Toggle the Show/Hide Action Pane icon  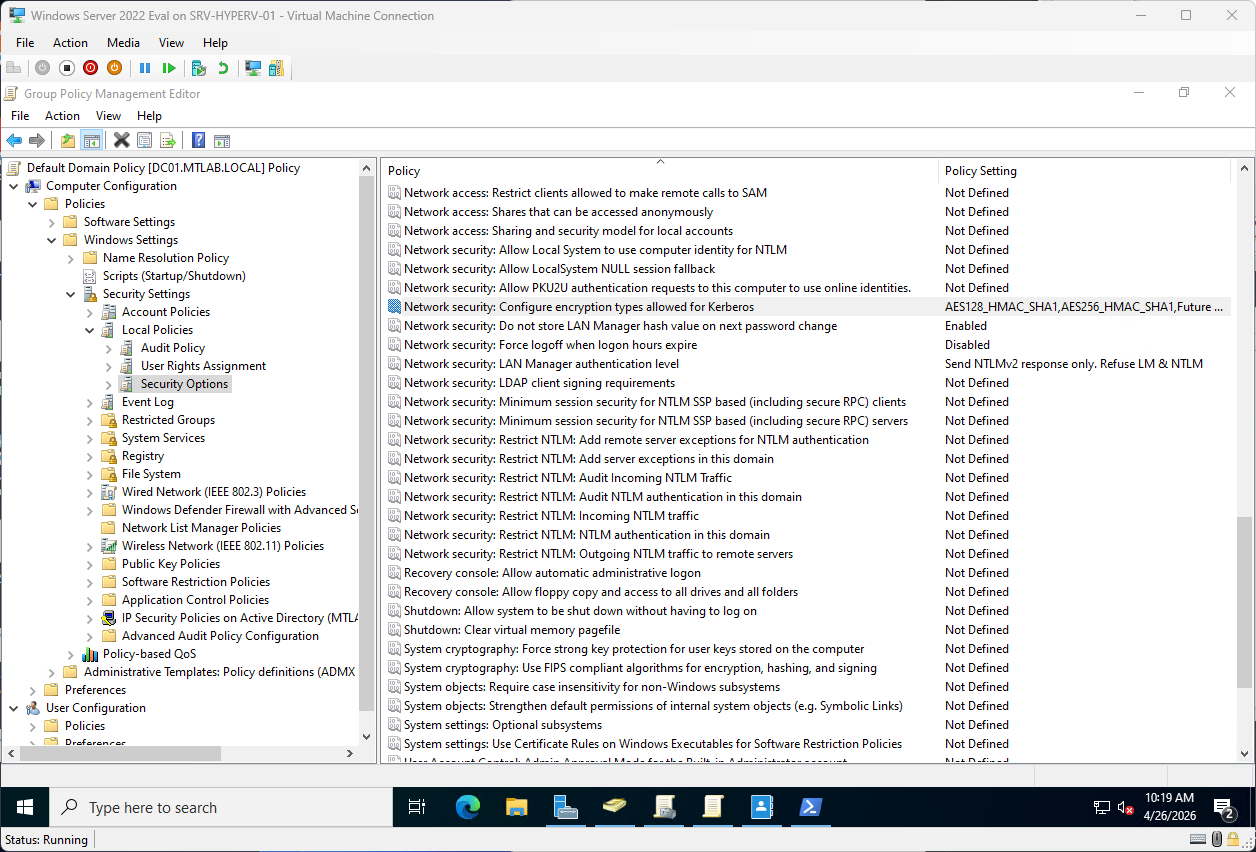[222, 140]
